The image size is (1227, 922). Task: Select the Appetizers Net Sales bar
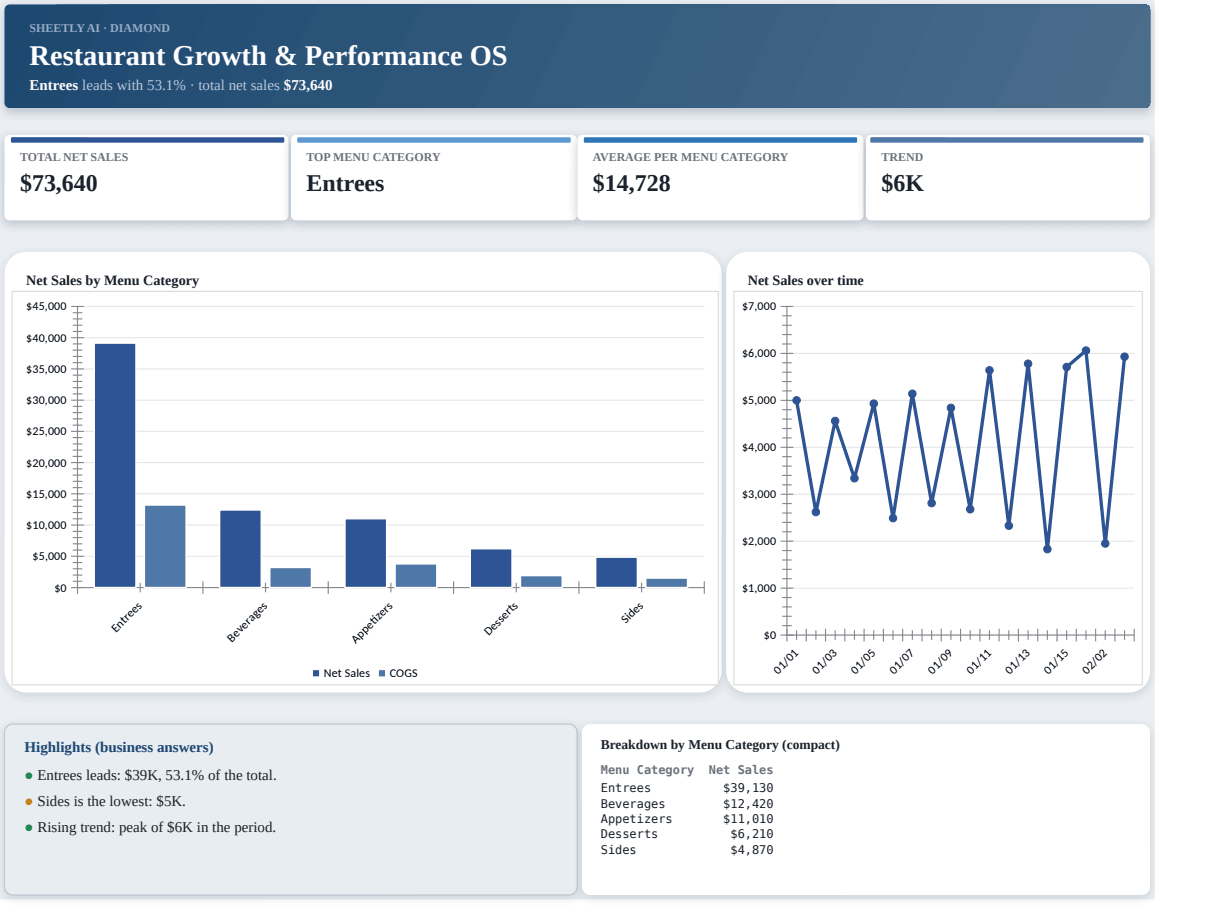click(x=366, y=553)
